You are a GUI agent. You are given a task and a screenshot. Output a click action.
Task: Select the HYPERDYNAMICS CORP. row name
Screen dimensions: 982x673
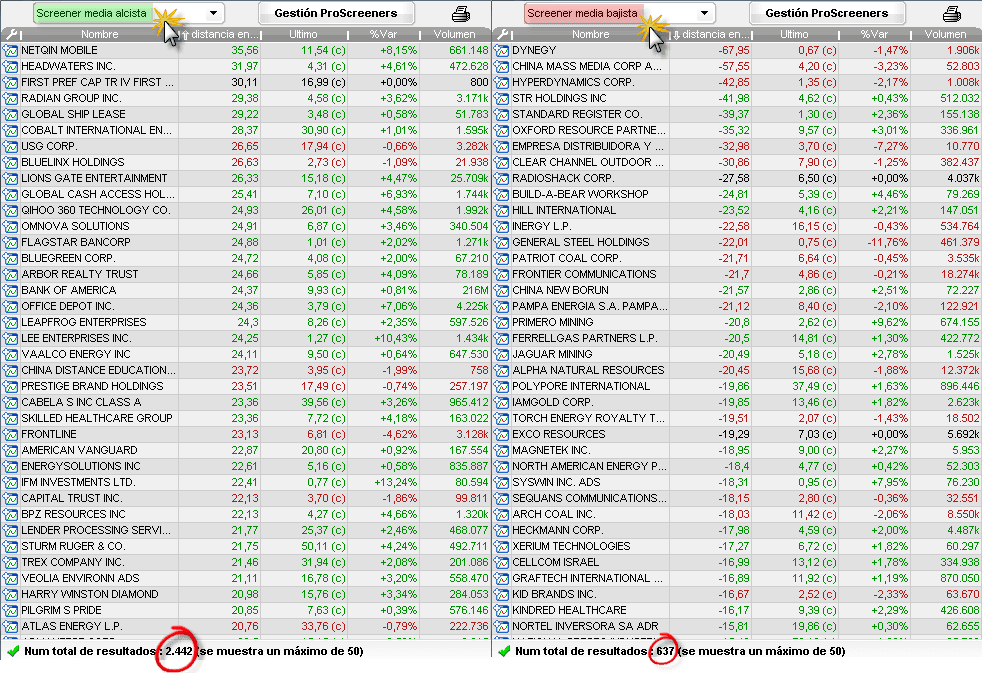coord(574,82)
